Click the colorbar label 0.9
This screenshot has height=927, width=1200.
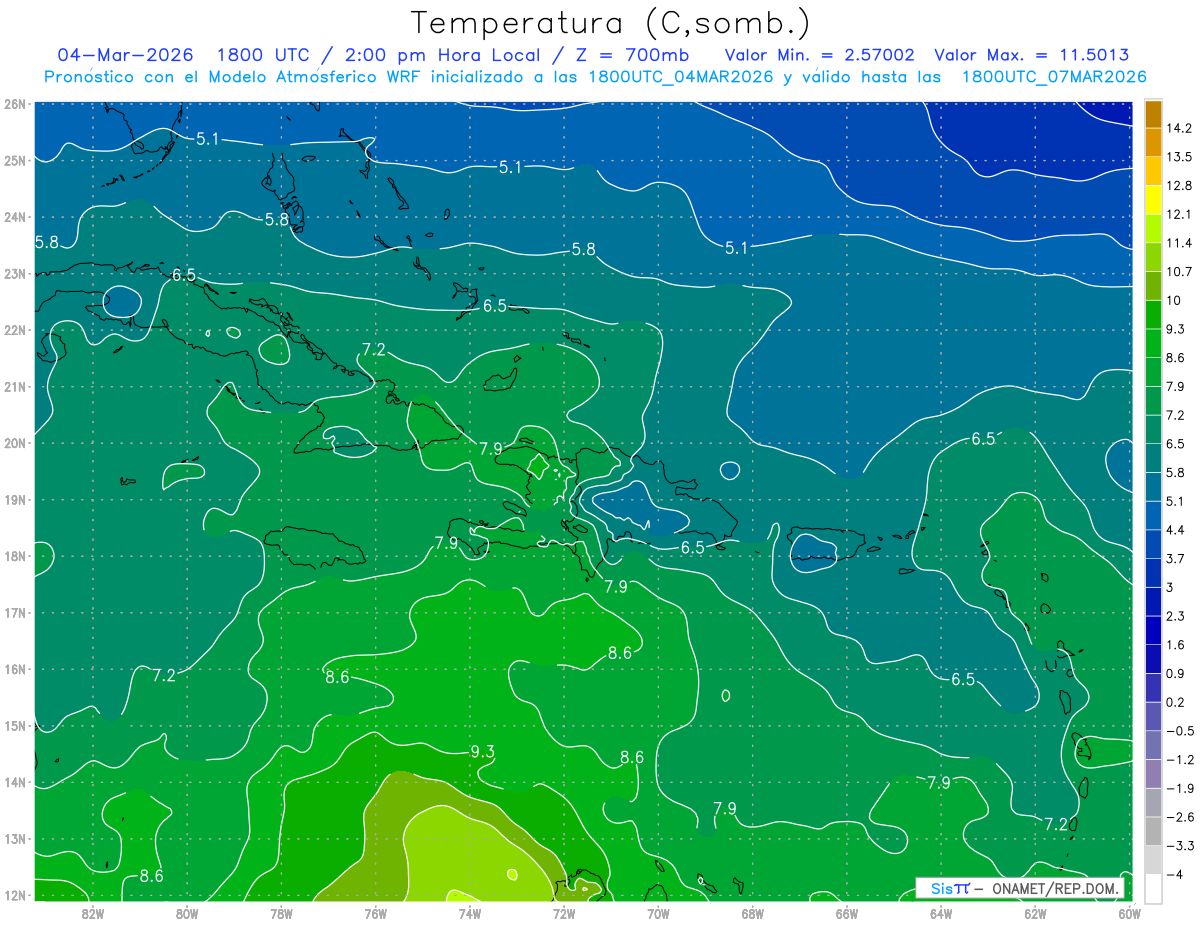[1176, 673]
